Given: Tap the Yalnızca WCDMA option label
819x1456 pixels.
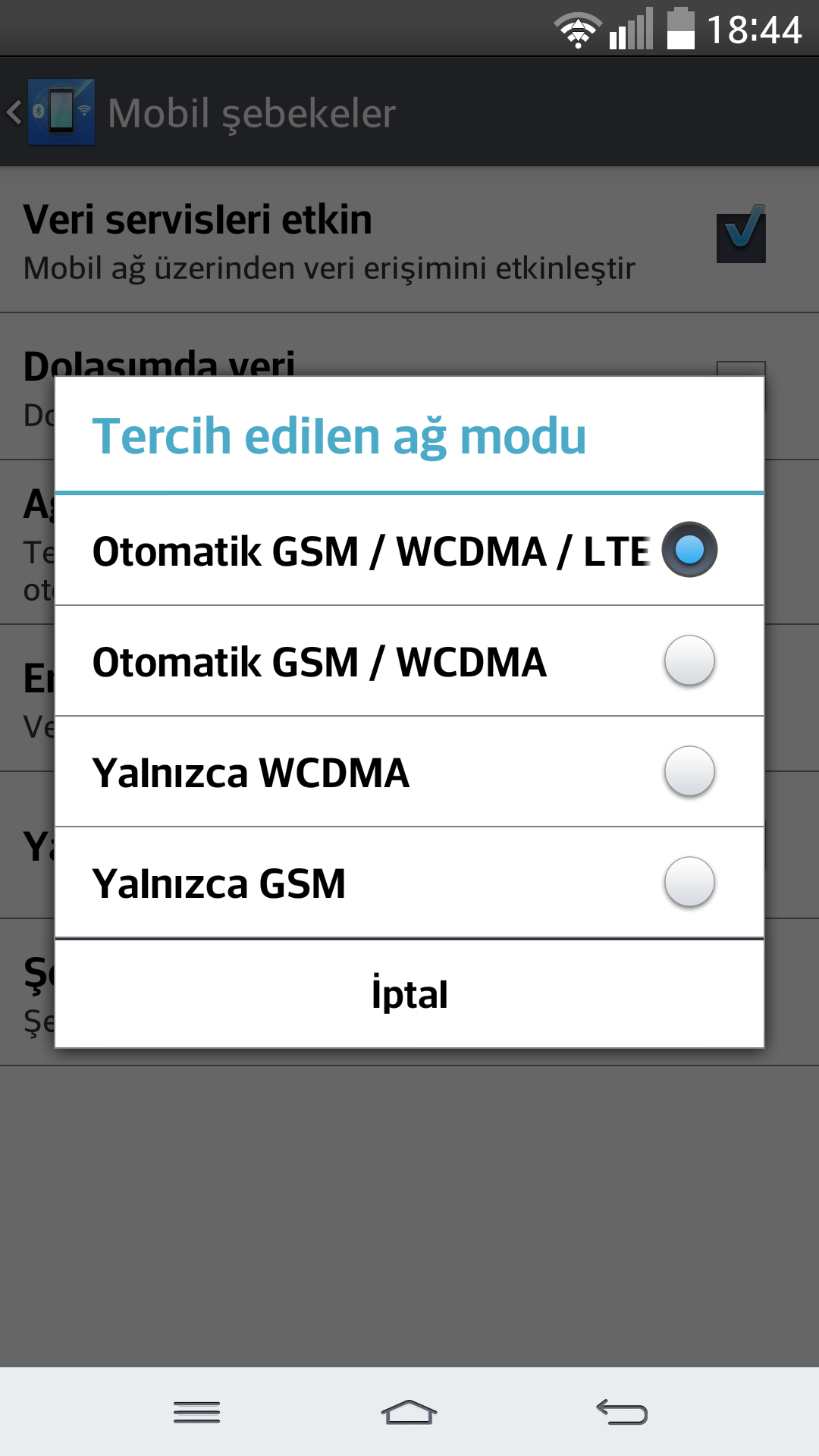Looking at the screenshot, I should coord(250,773).
